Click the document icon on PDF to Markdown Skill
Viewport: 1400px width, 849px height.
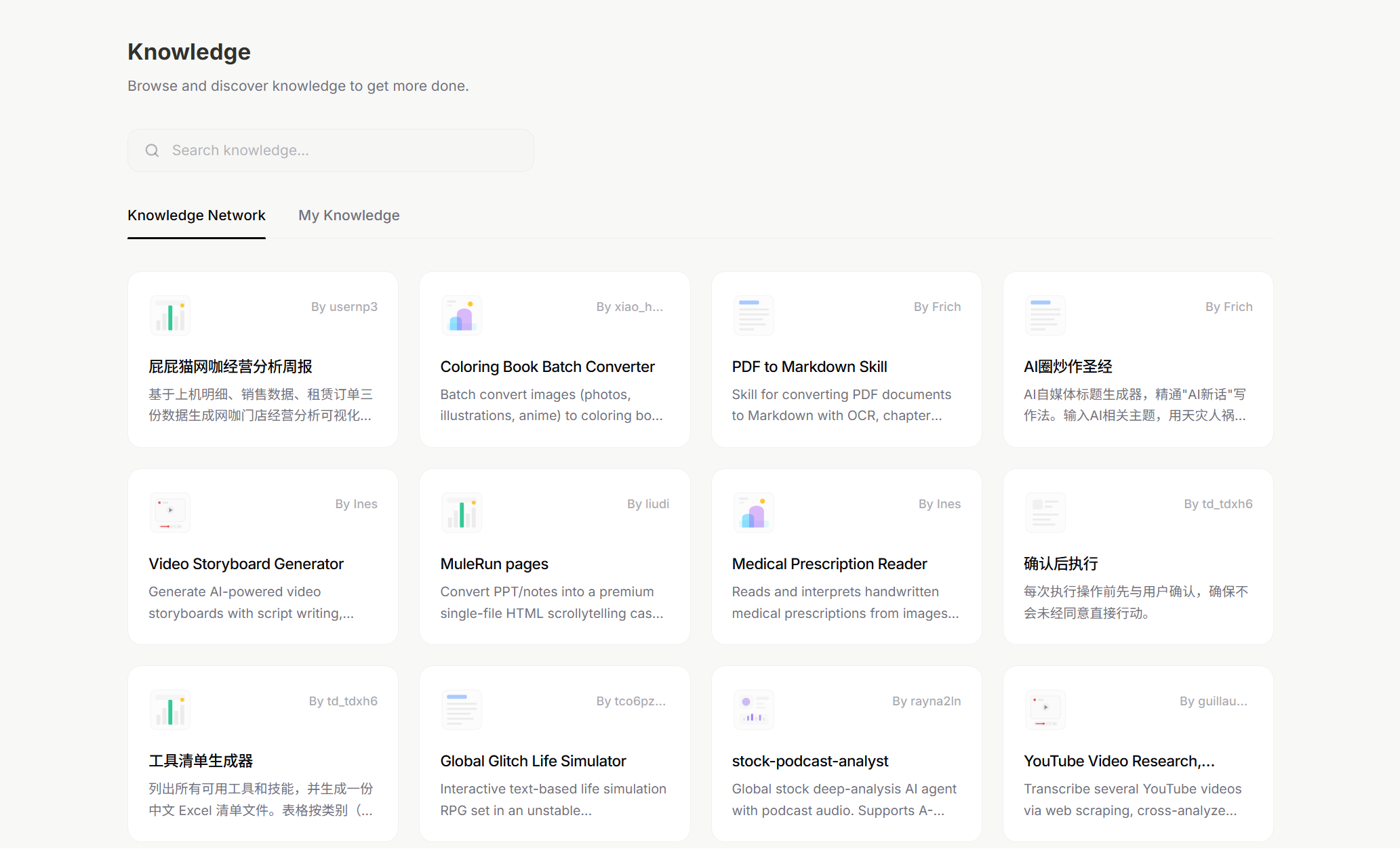[753, 314]
